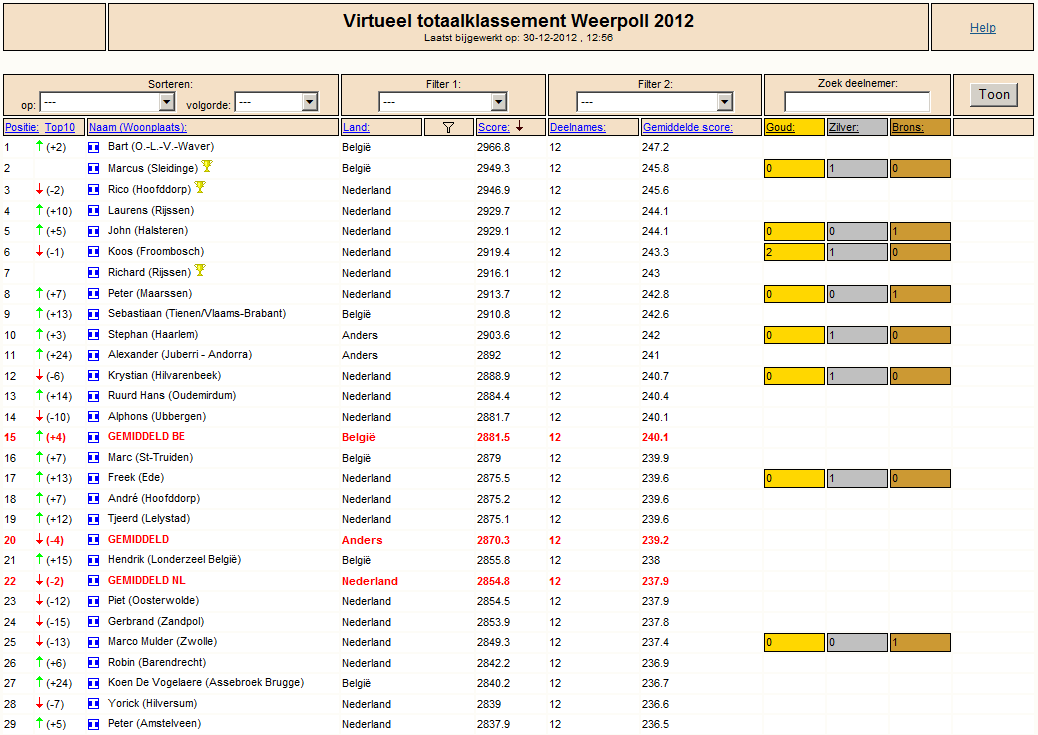Click the Toon button
The width and height of the screenshot is (1038, 735).
click(994, 95)
